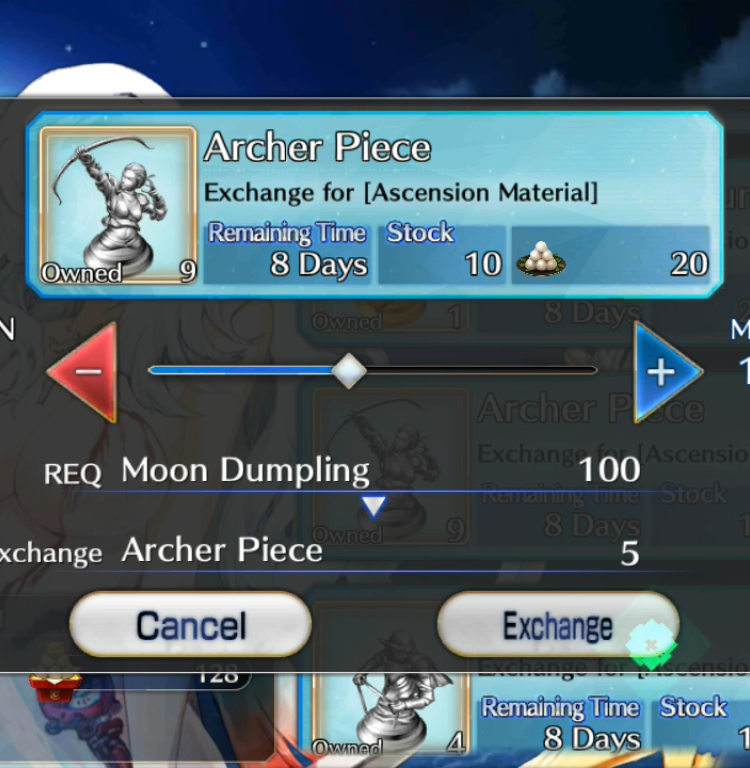Click the white down arrow indicator
The height and width of the screenshot is (768, 750).
click(x=374, y=506)
